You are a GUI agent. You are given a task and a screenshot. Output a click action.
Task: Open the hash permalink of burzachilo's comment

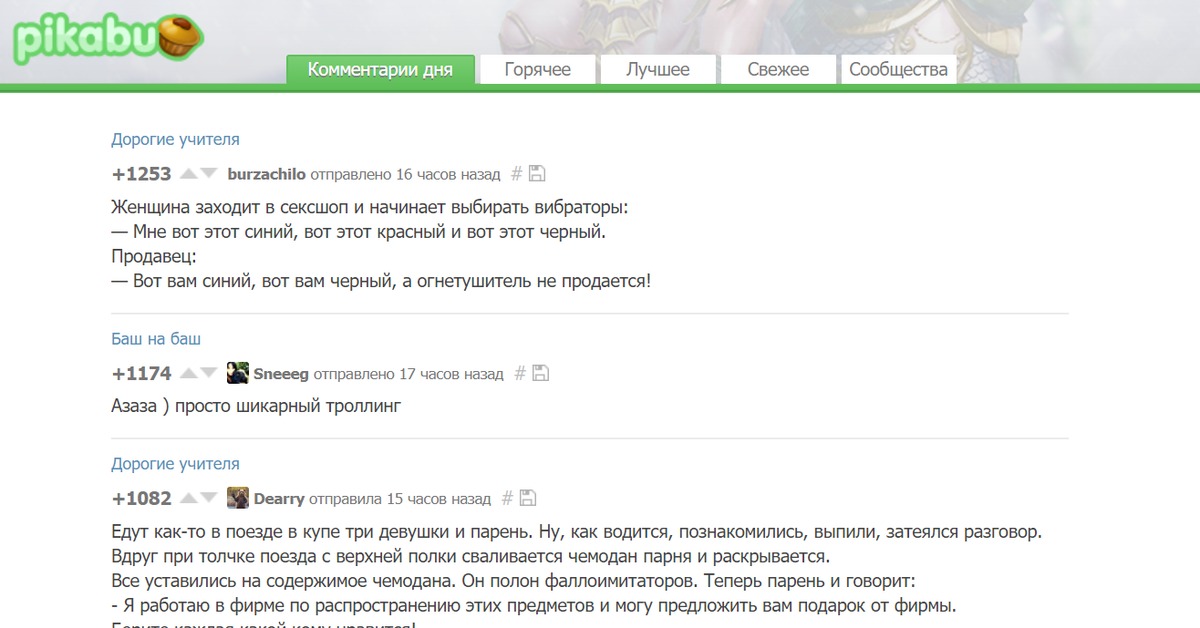coord(516,174)
